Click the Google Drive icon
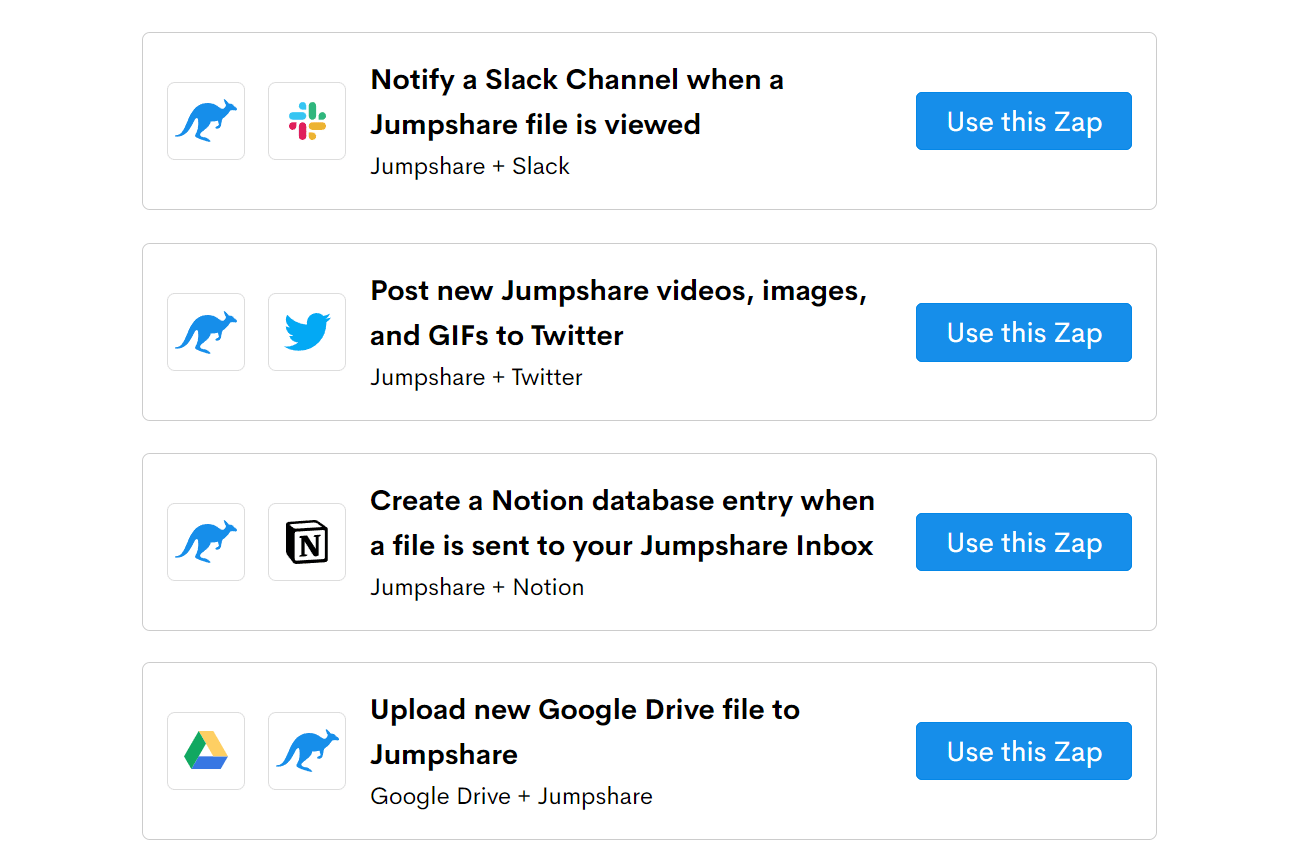The image size is (1300, 868). pos(205,750)
